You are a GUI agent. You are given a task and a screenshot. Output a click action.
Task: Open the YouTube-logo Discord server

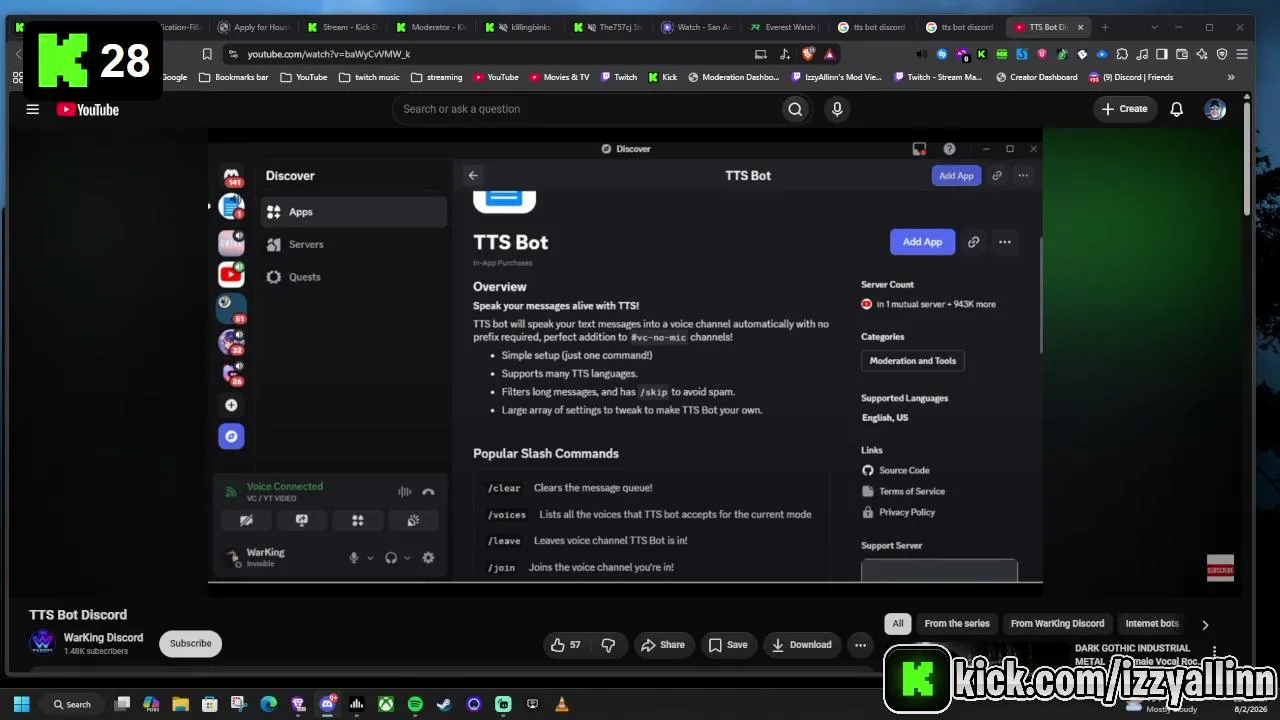[231, 273]
